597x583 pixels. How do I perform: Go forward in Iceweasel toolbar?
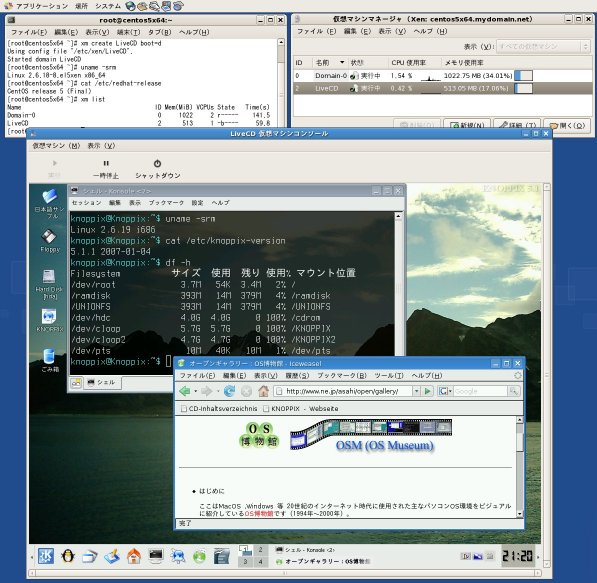[x=207, y=391]
